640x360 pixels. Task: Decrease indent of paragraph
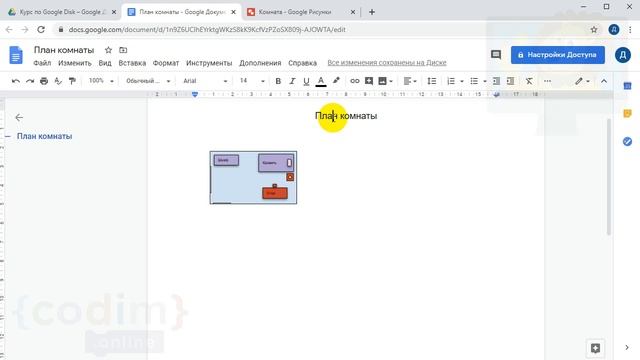496,81
